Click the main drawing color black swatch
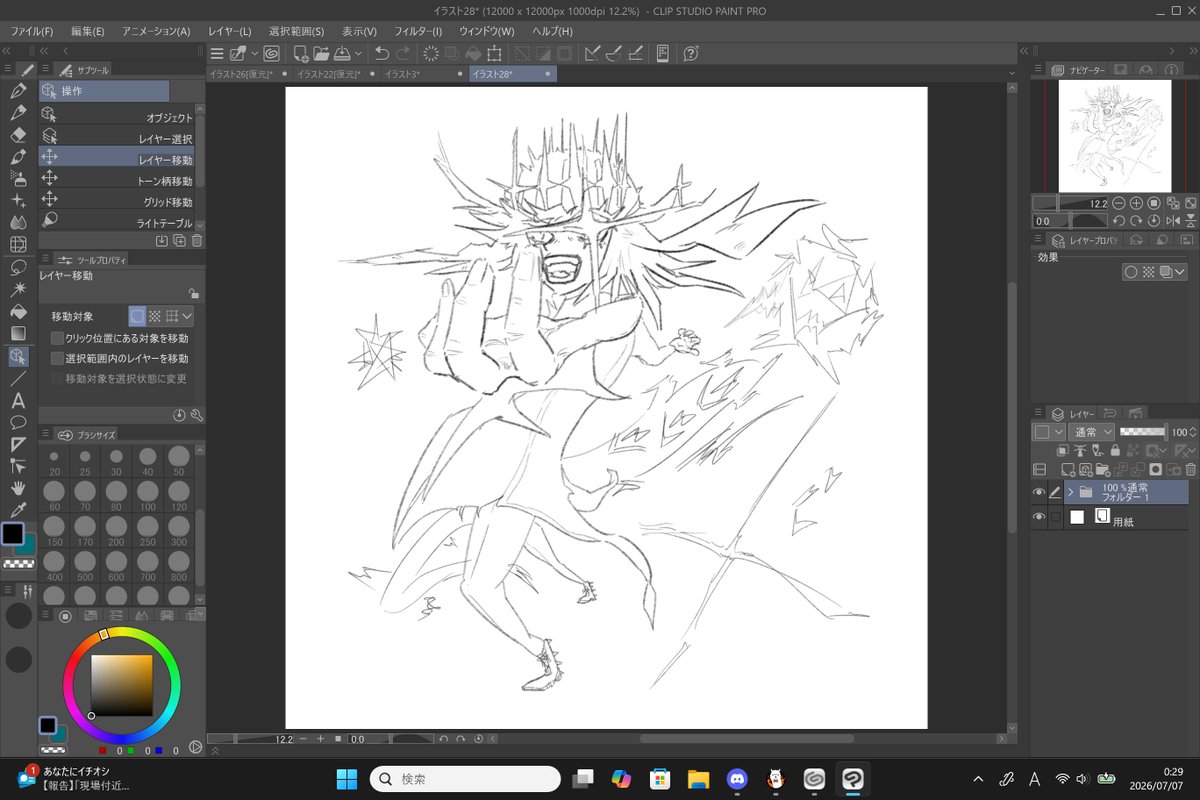Viewport: 1200px width, 800px height. coord(13,534)
